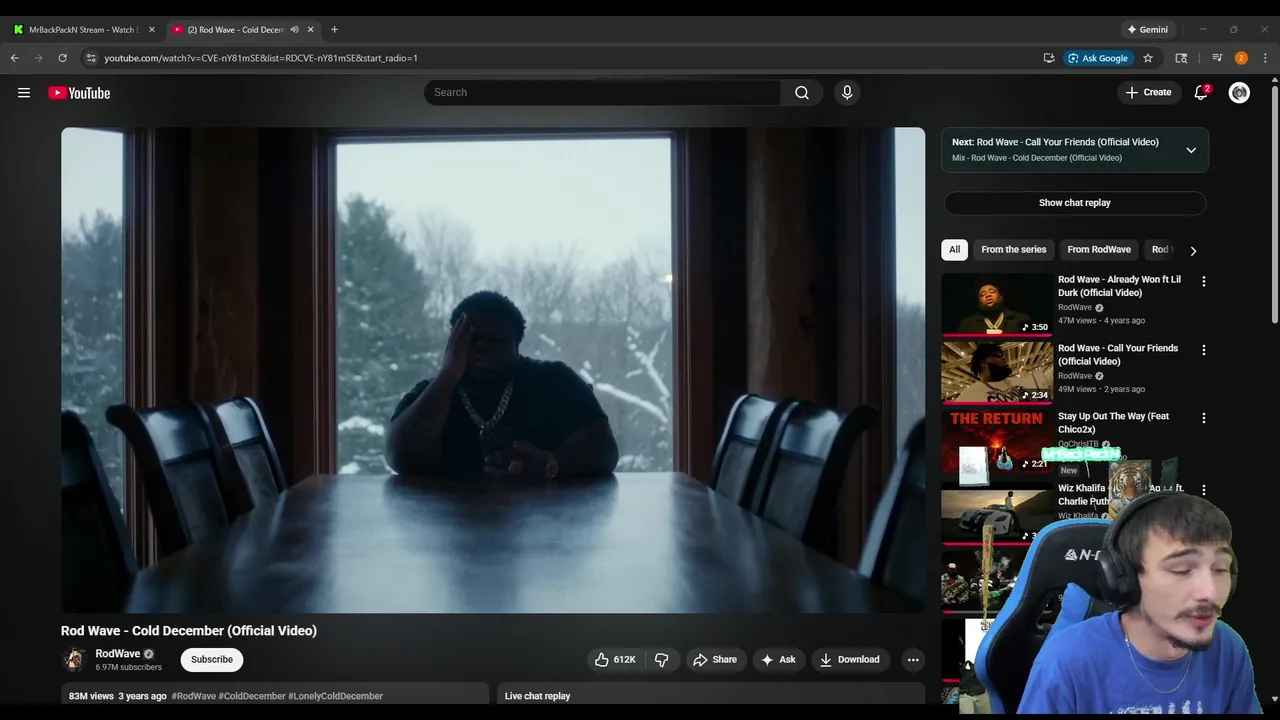
Task: Open Ask AI for this video
Action: point(779,659)
